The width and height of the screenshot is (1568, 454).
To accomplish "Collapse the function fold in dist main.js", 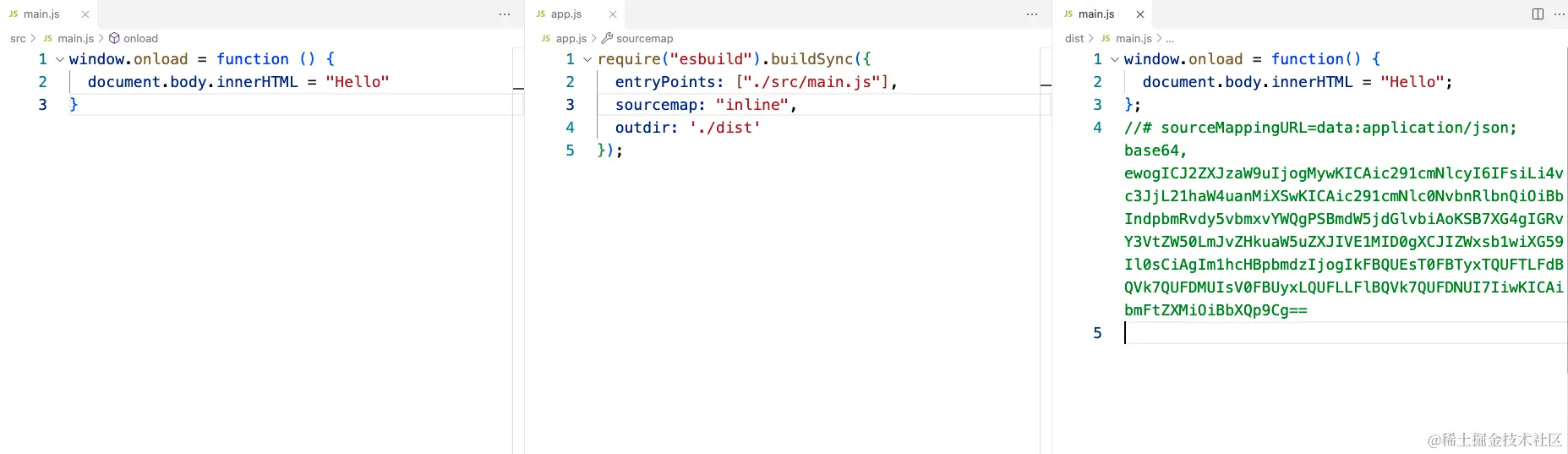I will coord(1115,59).
